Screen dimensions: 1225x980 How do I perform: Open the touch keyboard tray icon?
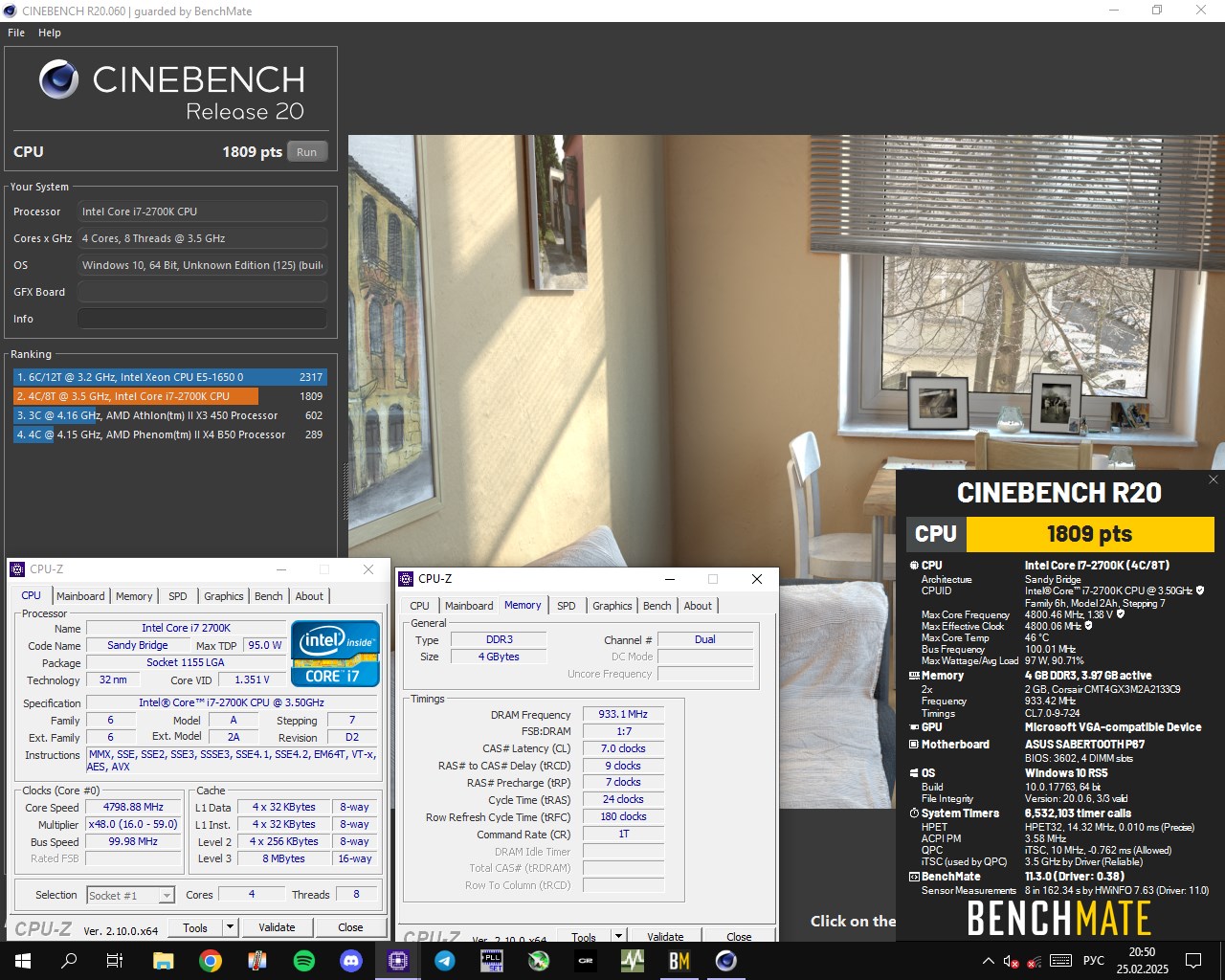[1060, 961]
